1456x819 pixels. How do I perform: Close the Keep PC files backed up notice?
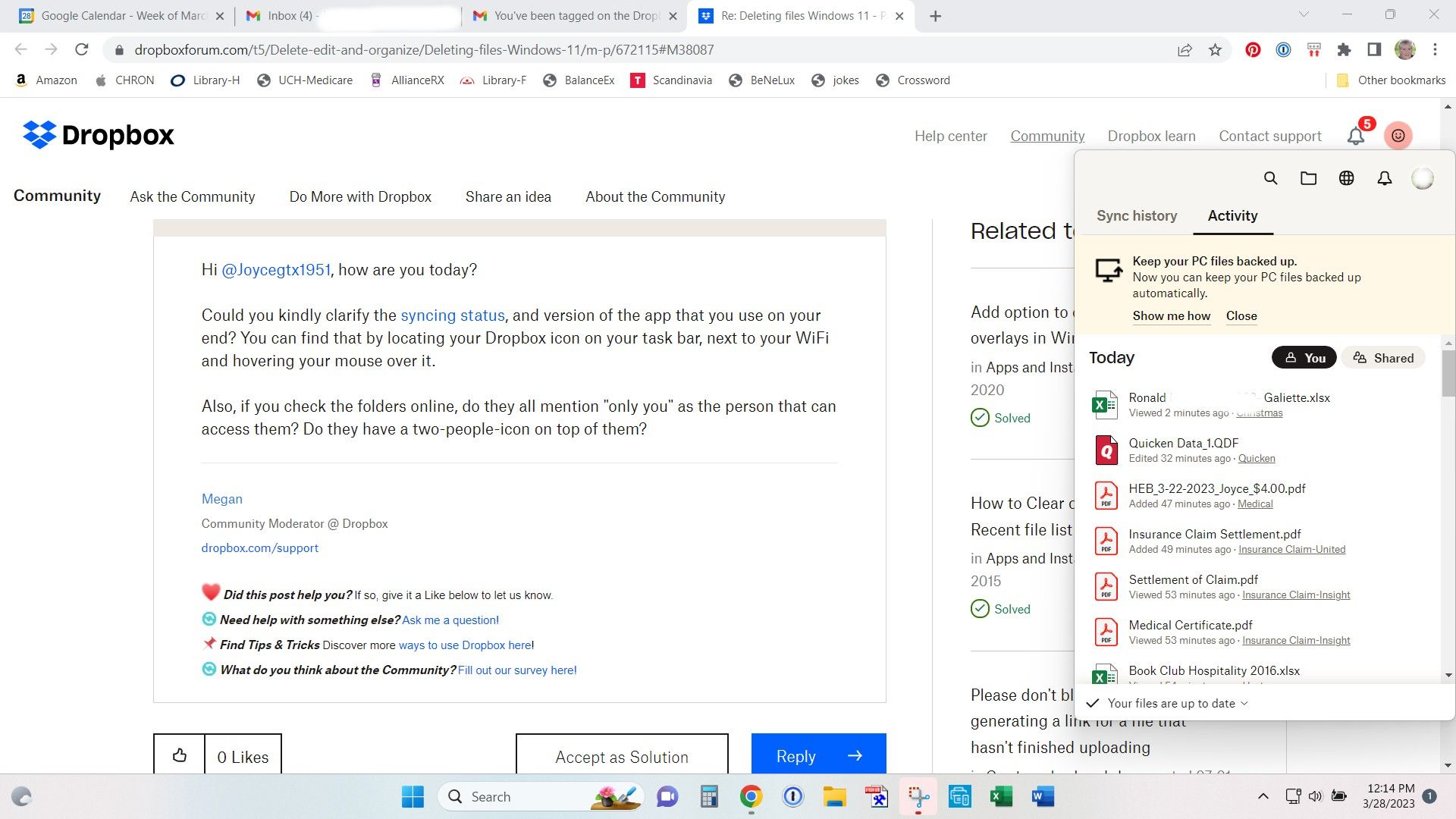pos(1241,316)
